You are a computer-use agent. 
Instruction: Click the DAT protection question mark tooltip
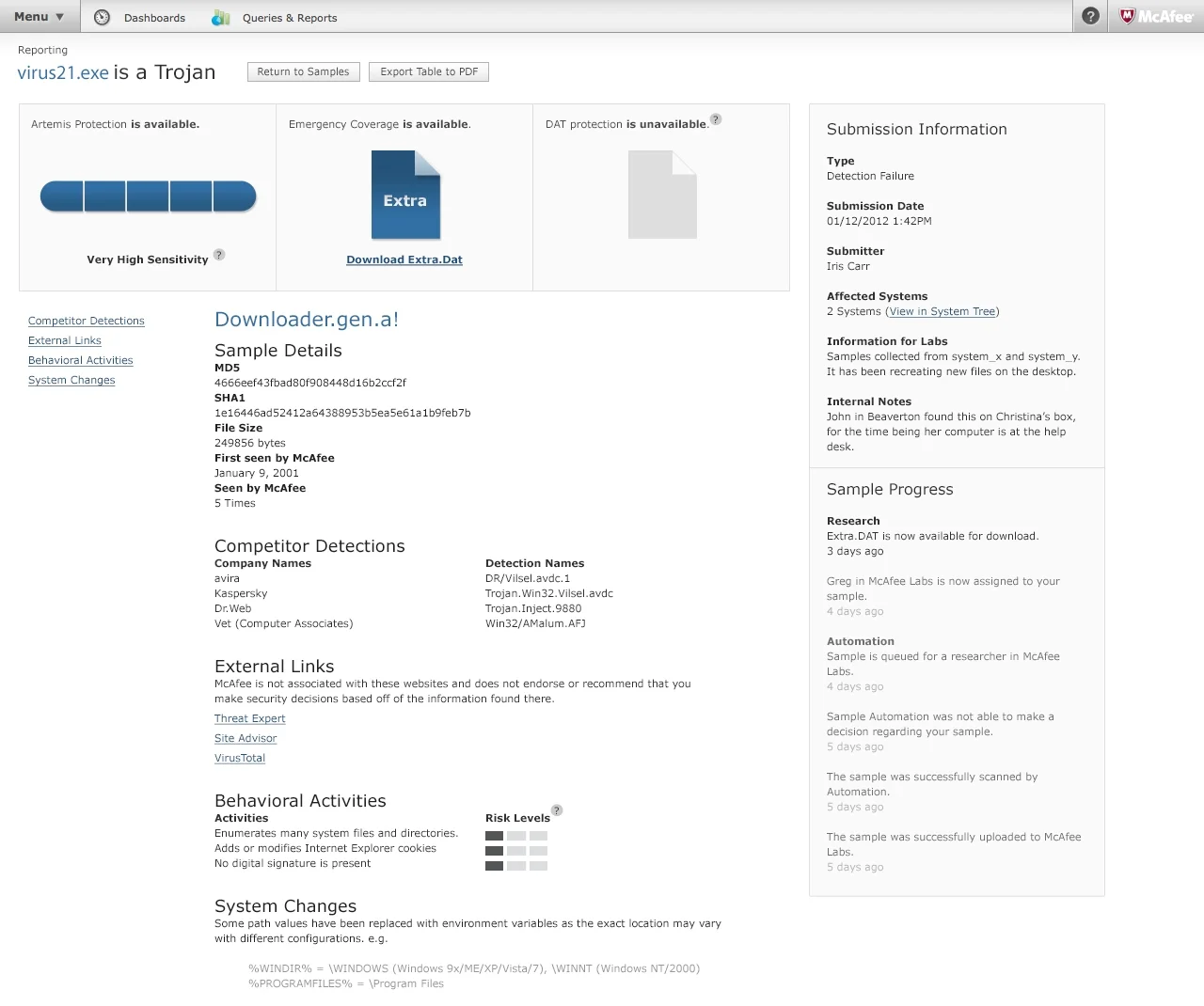point(716,119)
